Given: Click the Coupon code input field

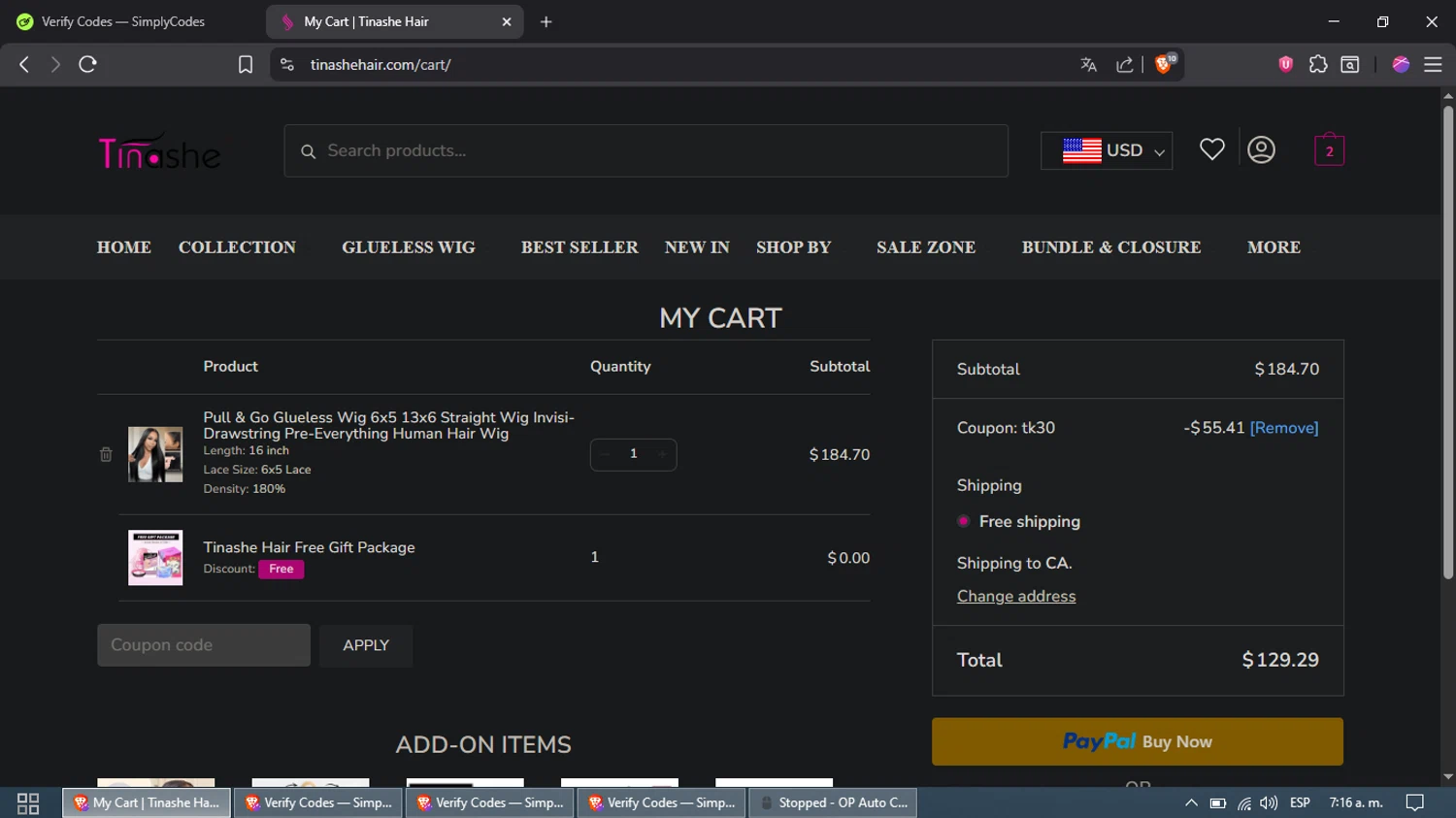Looking at the screenshot, I should click(x=204, y=645).
